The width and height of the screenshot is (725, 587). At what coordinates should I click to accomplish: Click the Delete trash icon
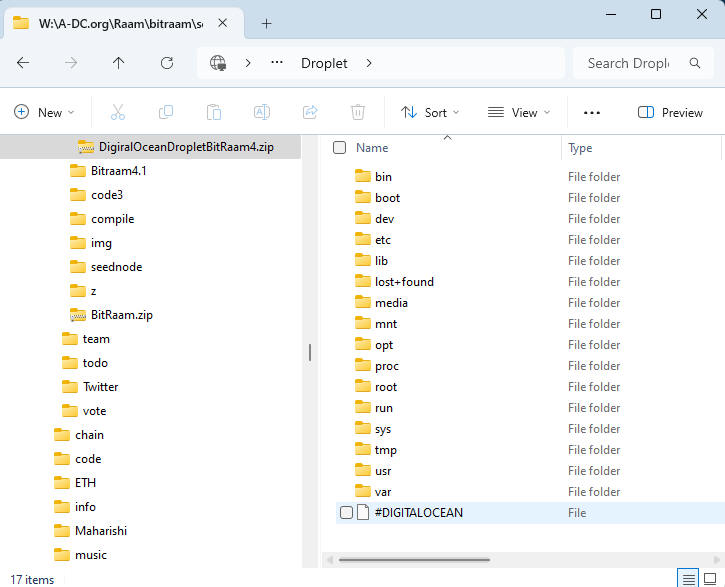click(358, 112)
